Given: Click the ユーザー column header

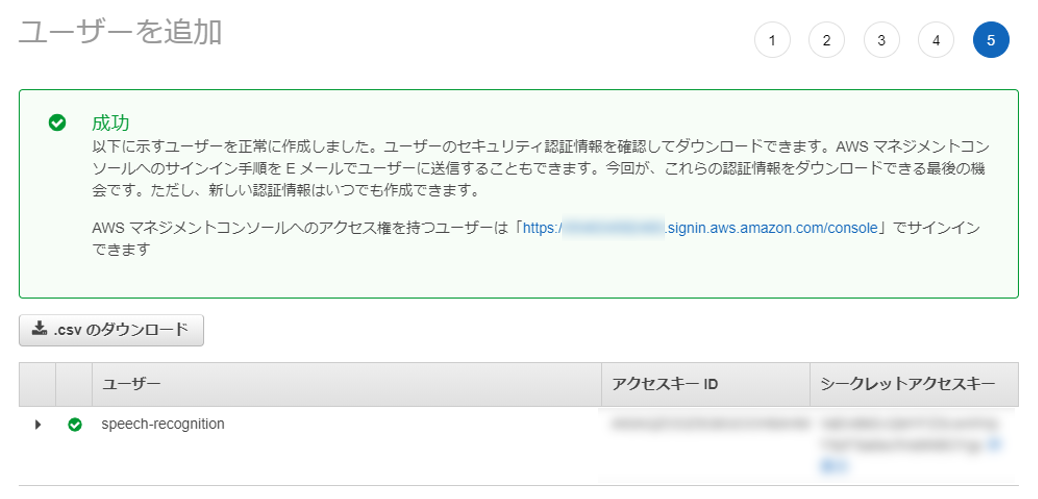Looking at the screenshot, I should click(x=131, y=384).
